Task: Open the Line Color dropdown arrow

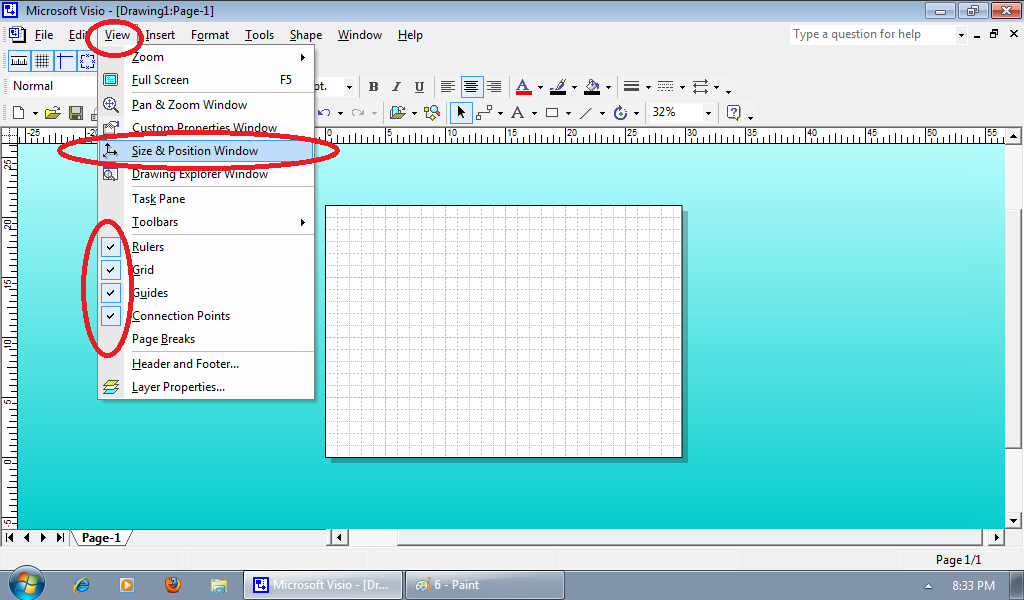Action: tap(574, 87)
